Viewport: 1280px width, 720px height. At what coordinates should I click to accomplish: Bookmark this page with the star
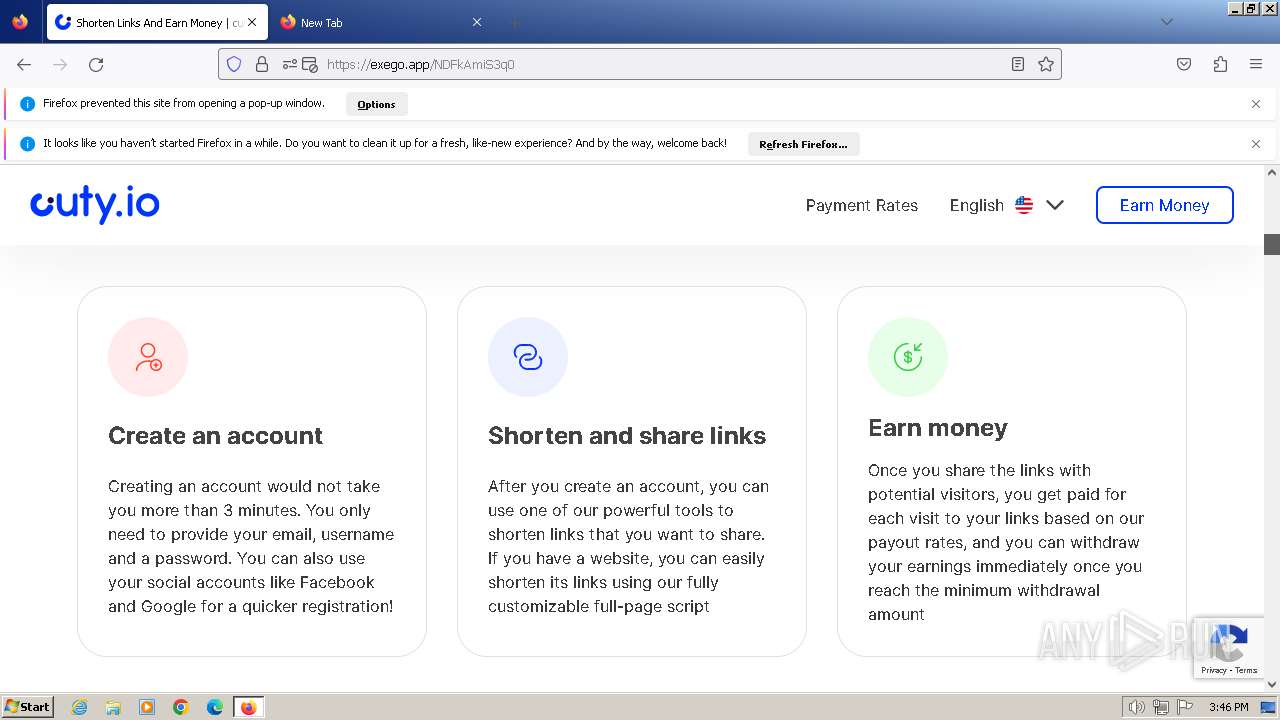(1046, 64)
